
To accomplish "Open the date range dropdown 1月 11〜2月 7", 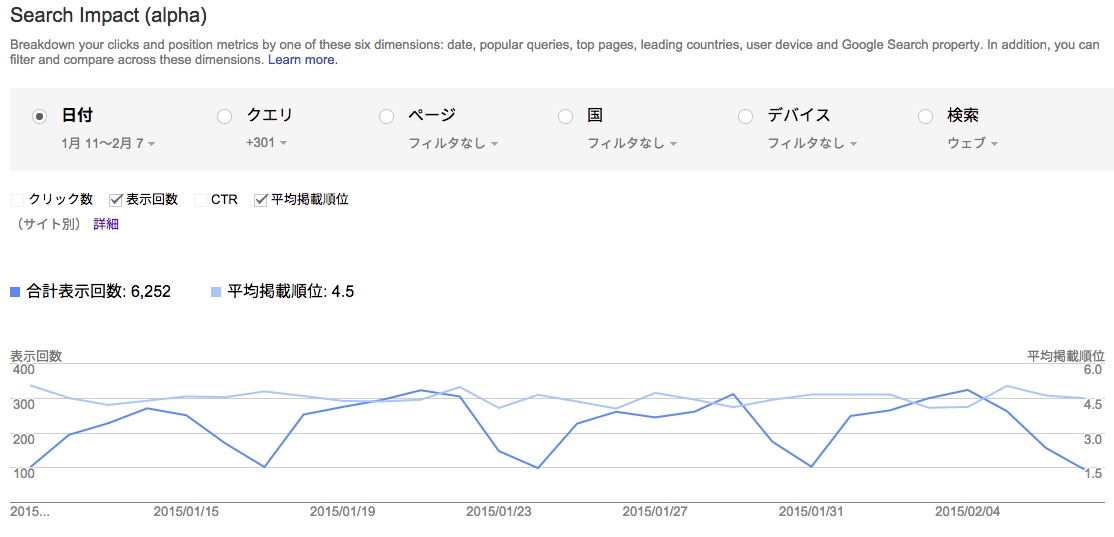I will (109, 143).
